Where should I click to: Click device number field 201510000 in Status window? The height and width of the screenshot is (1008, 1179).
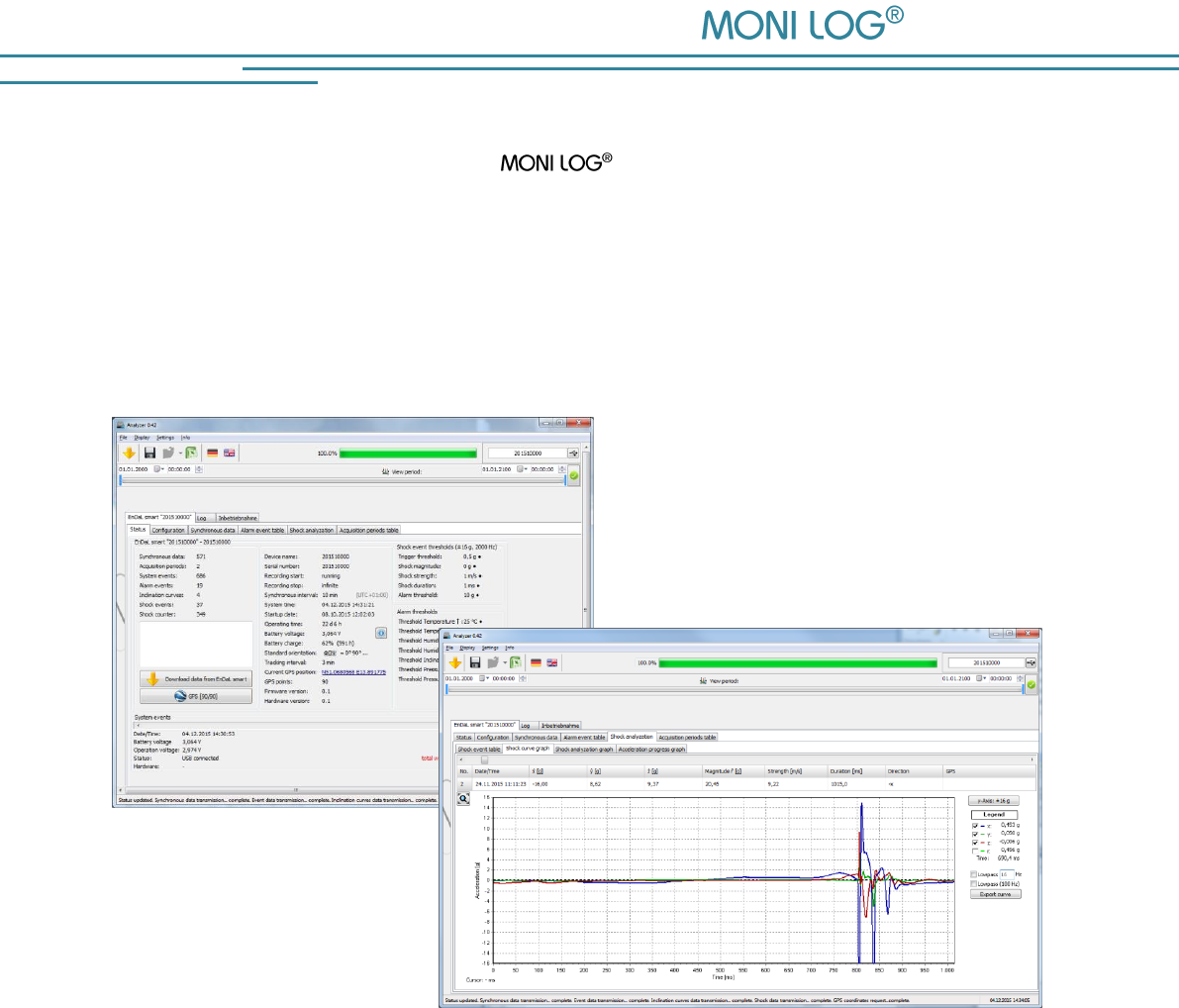528,454
